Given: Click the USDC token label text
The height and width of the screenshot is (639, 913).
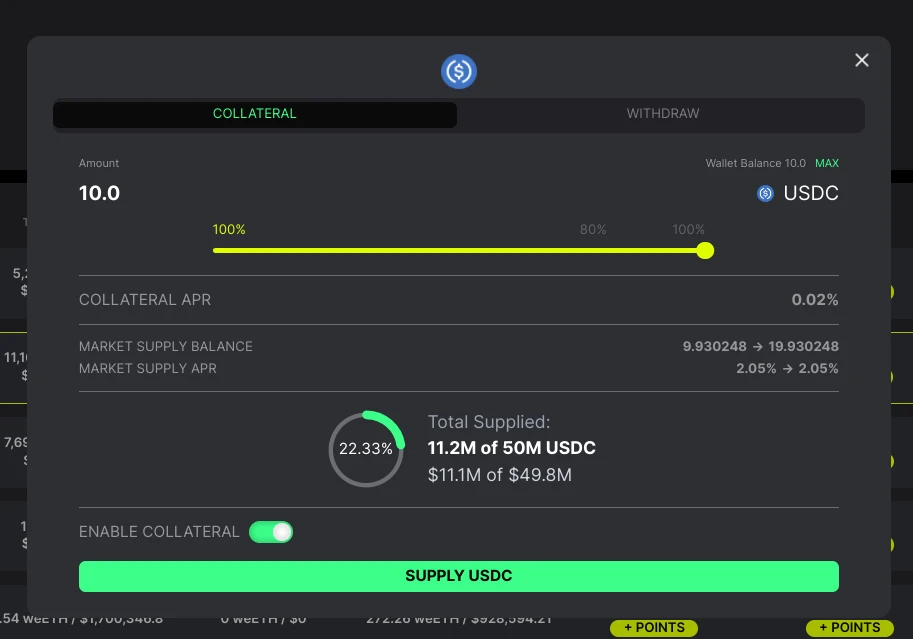Looking at the screenshot, I should point(811,193).
